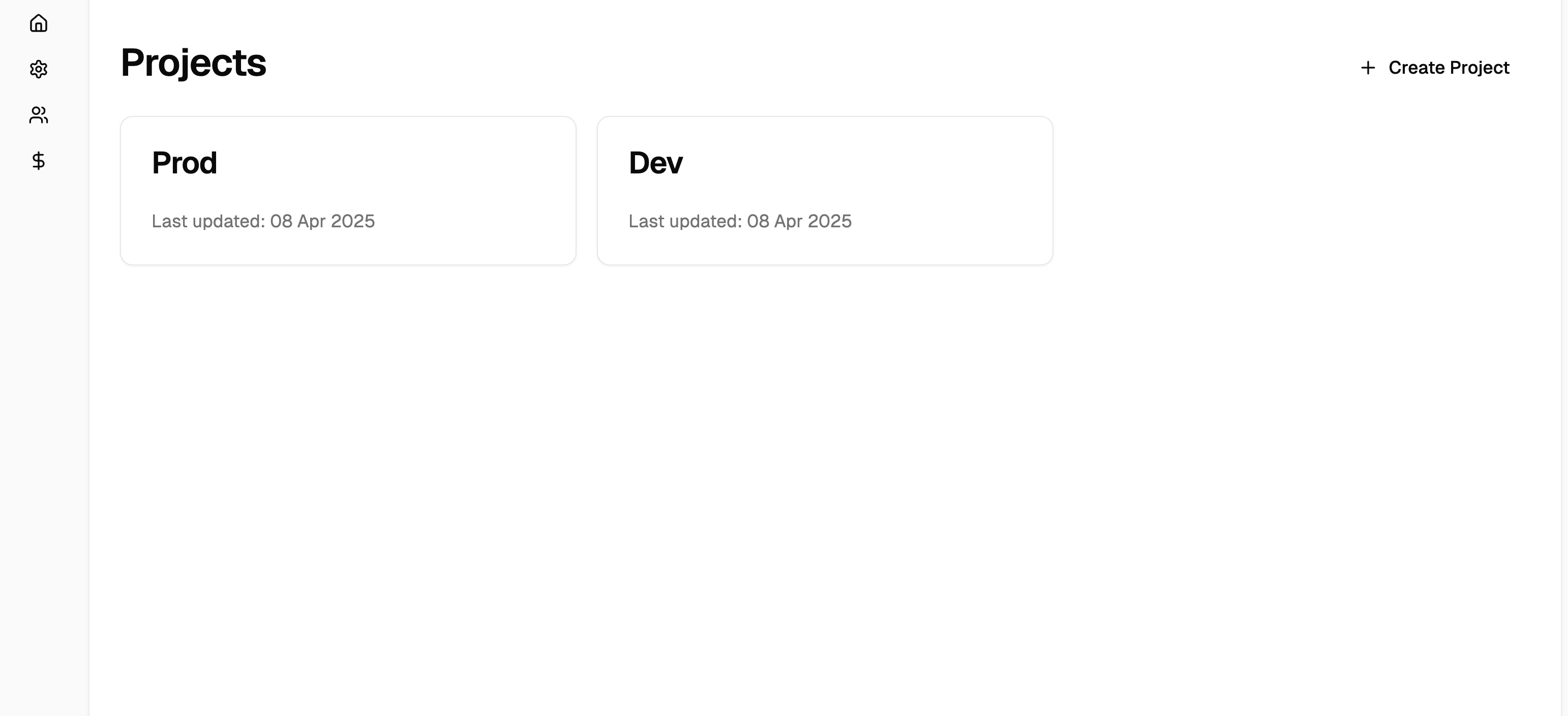The image size is (1568, 716).
Task: Select the users icon in the sidebar
Action: click(x=39, y=114)
